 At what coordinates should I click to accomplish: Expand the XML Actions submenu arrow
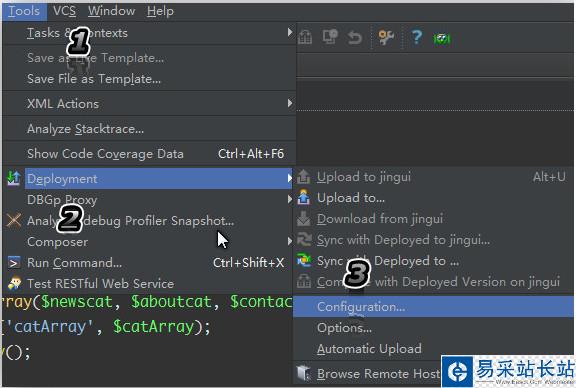pyautogui.click(x=290, y=103)
